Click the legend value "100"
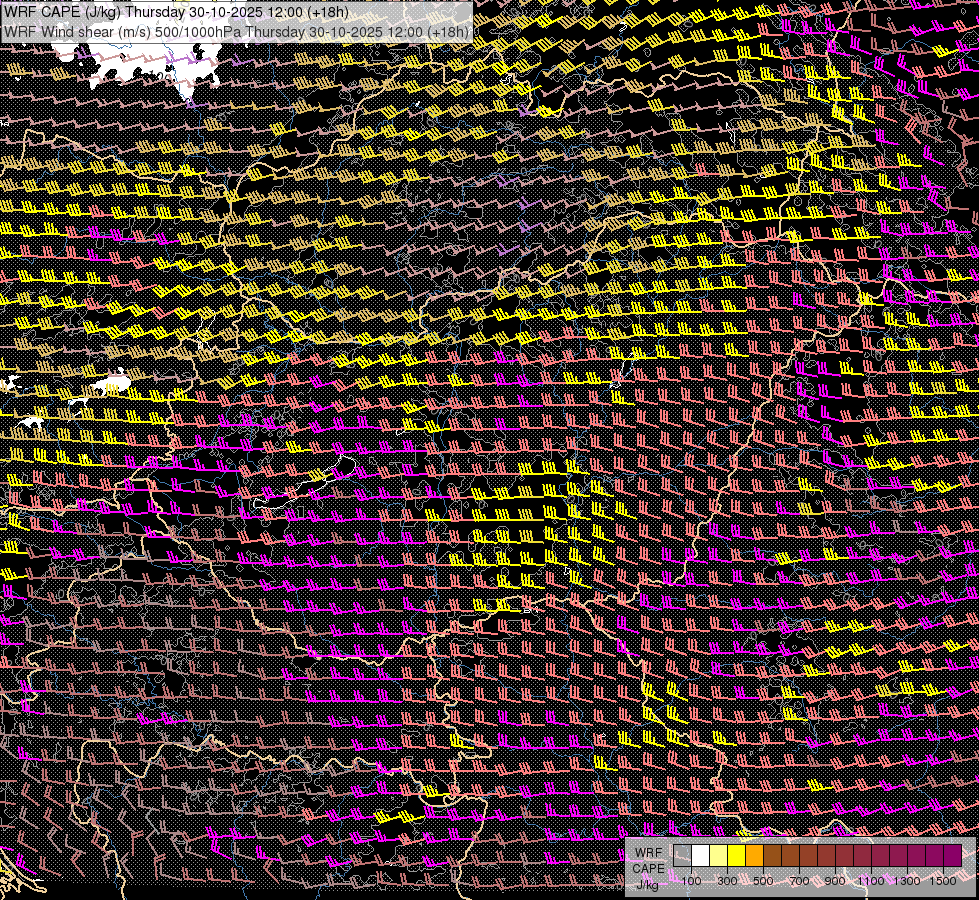The image size is (979, 900). coord(692,881)
